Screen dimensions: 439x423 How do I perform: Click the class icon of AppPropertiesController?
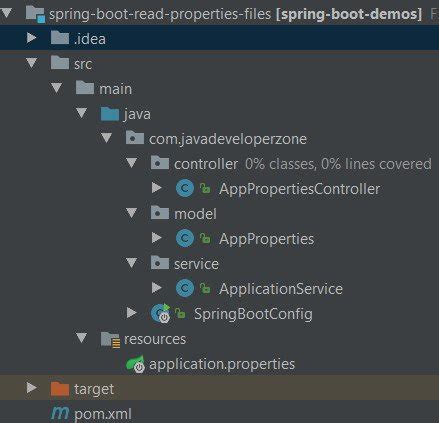[185, 188]
